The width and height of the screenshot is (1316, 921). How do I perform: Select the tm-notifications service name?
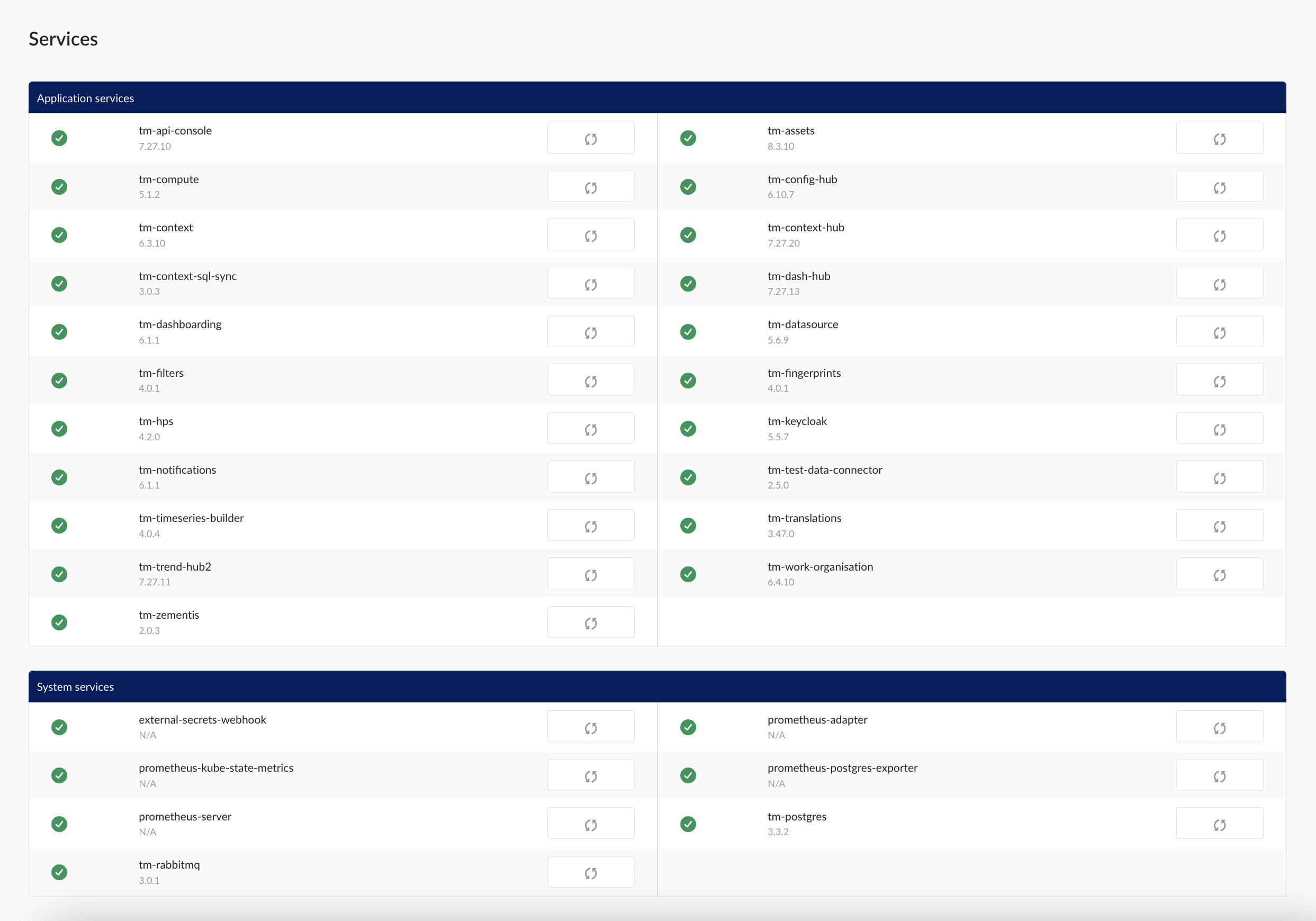(x=177, y=470)
